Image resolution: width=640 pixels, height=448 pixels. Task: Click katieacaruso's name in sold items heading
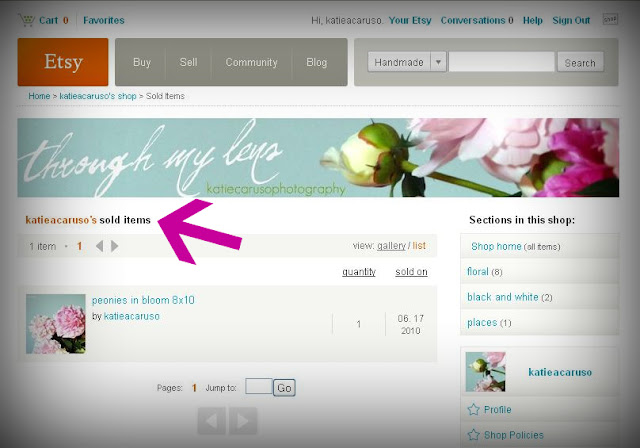coord(61,220)
